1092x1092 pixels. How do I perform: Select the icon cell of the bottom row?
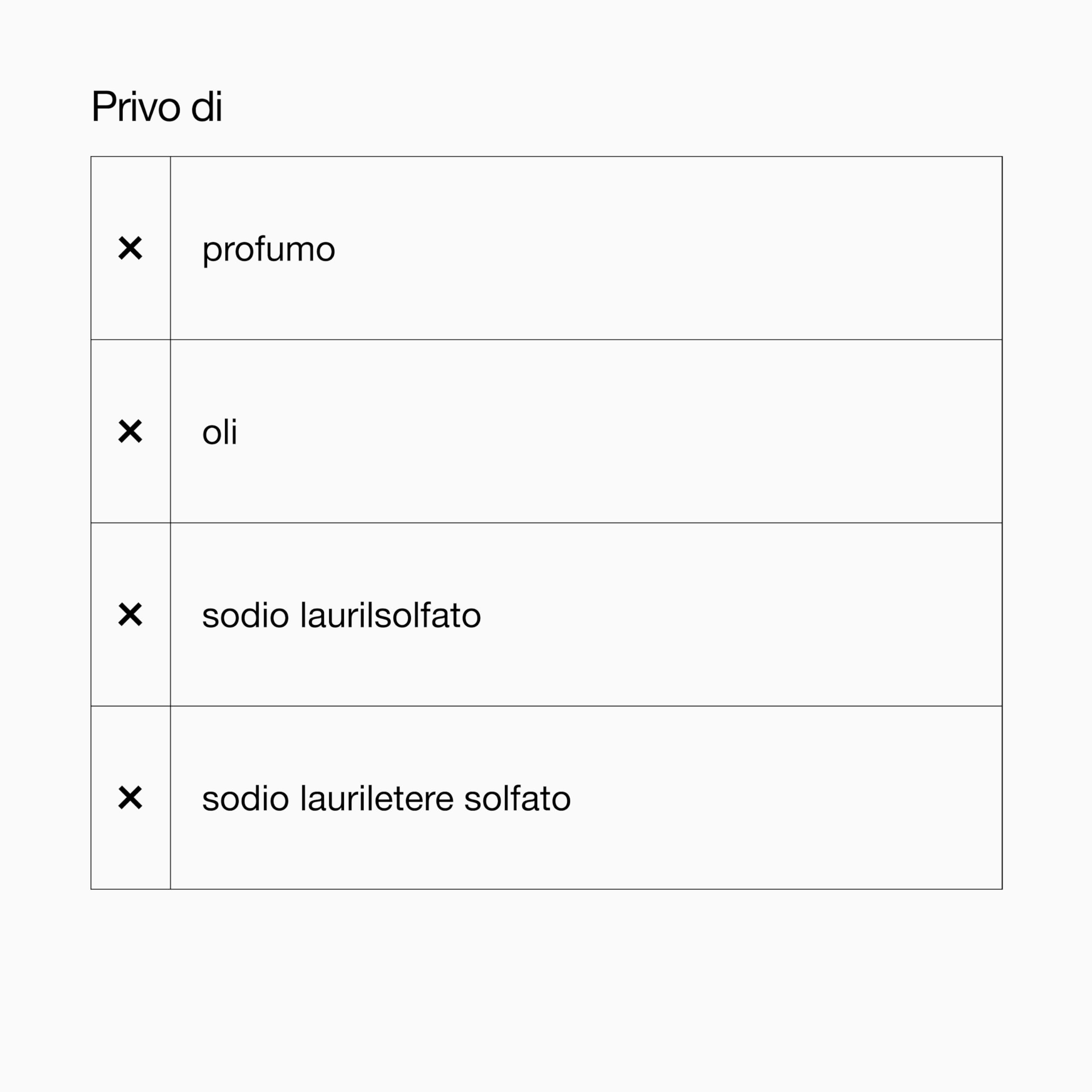pyautogui.click(x=131, y=798)
